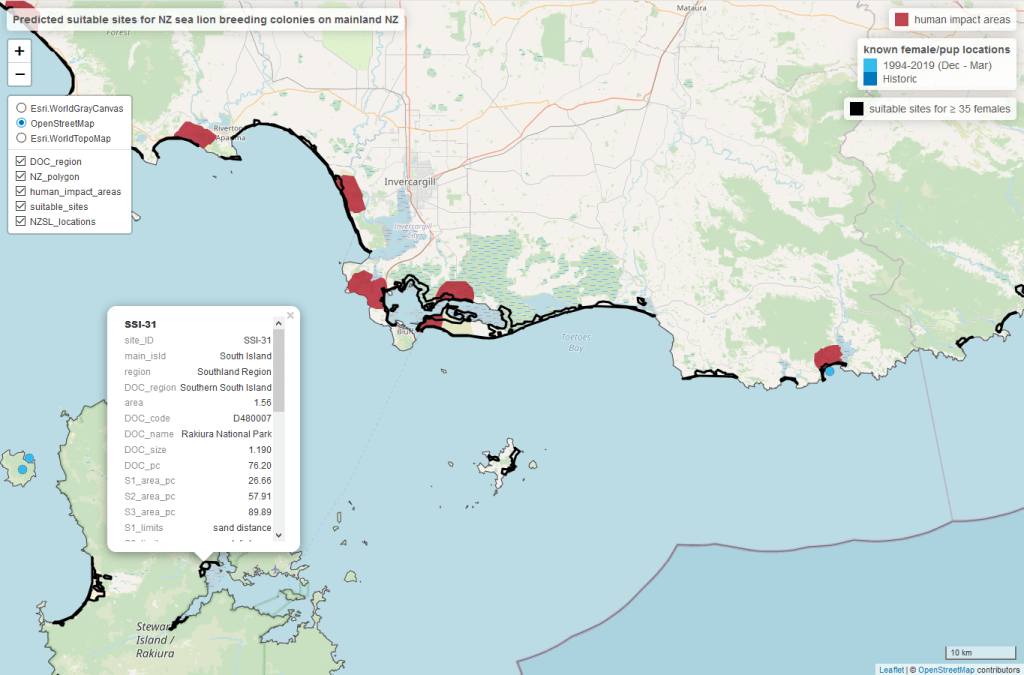Hide the human_impact_areas layer
The width and height of the screenshot is (1024, 675).
pyautogui.click(x=21, y=191)
